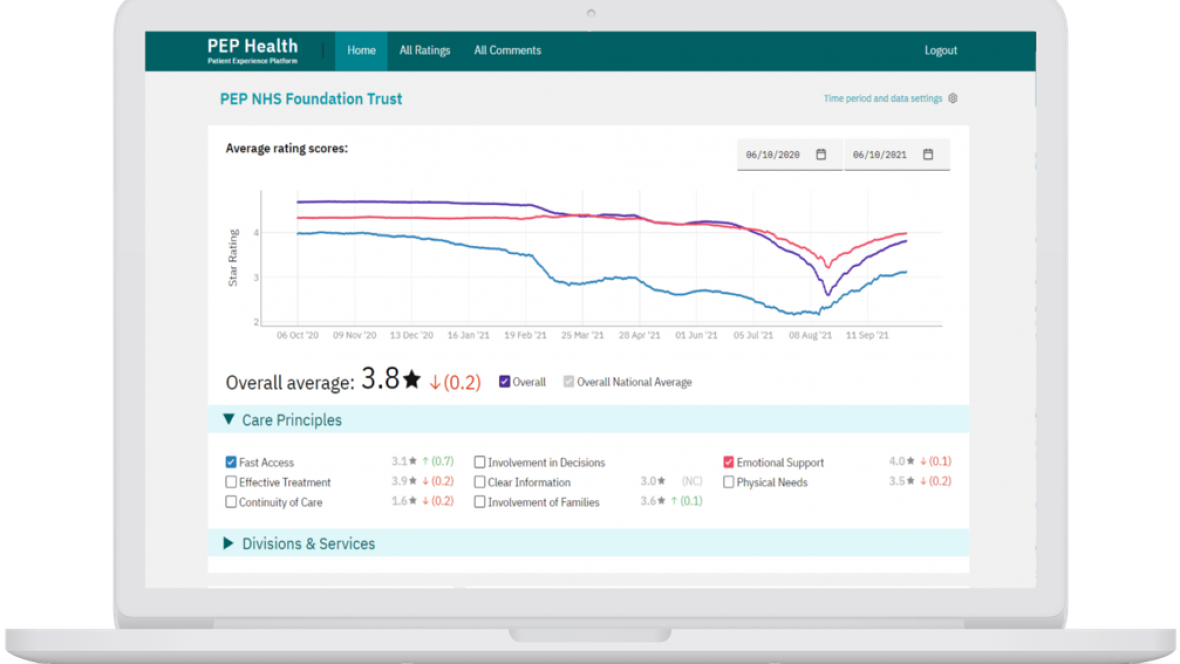Open the All Ratings tab
The width and height of the screenshot is (1180, 664).
click(425, 50)
